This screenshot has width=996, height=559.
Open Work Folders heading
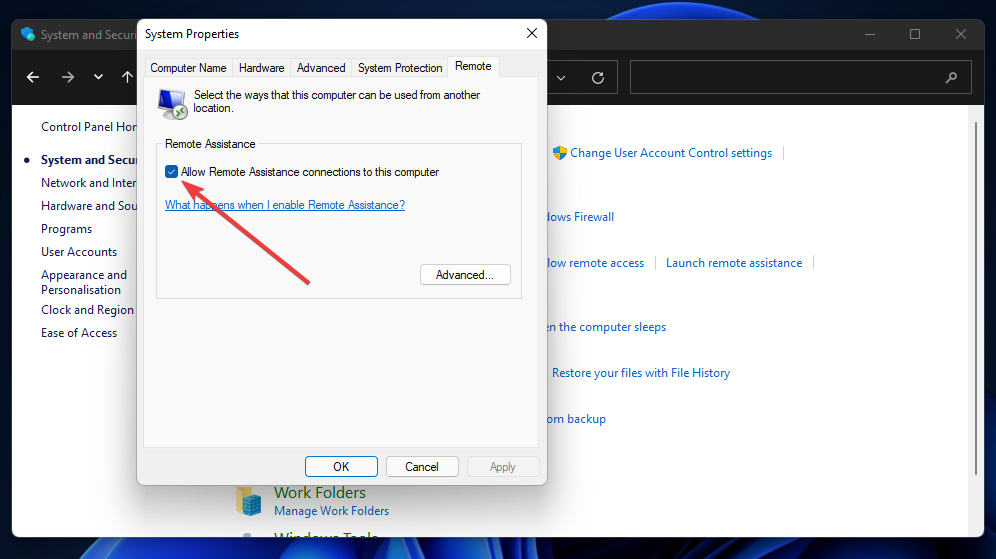320,492
